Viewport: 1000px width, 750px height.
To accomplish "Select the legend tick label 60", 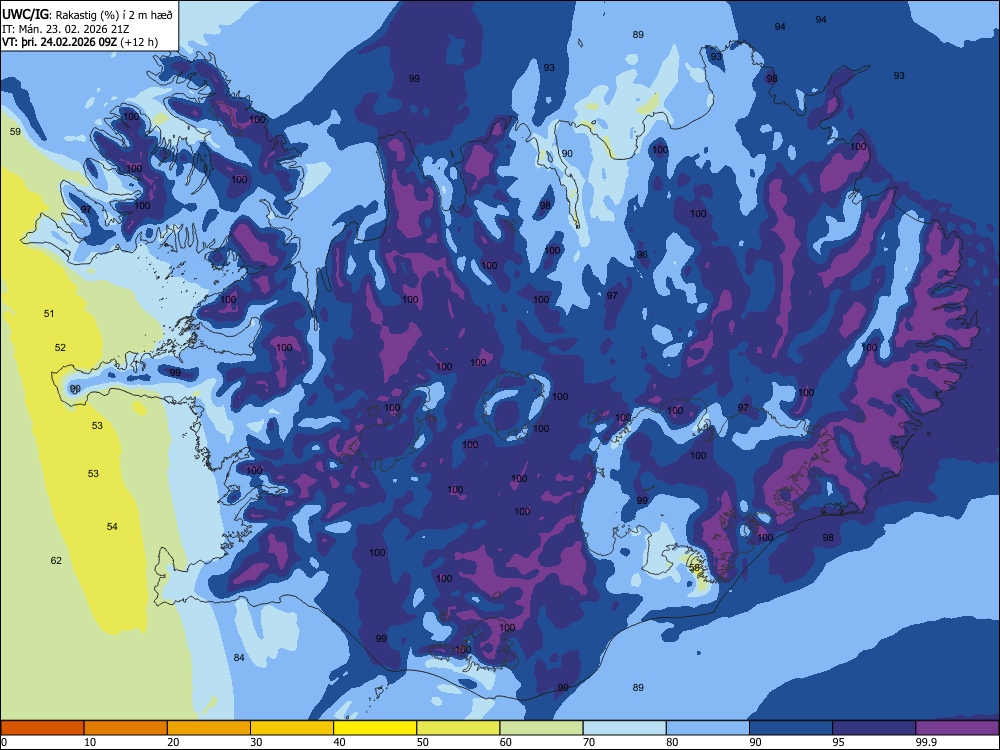I will tap(506, 742).
